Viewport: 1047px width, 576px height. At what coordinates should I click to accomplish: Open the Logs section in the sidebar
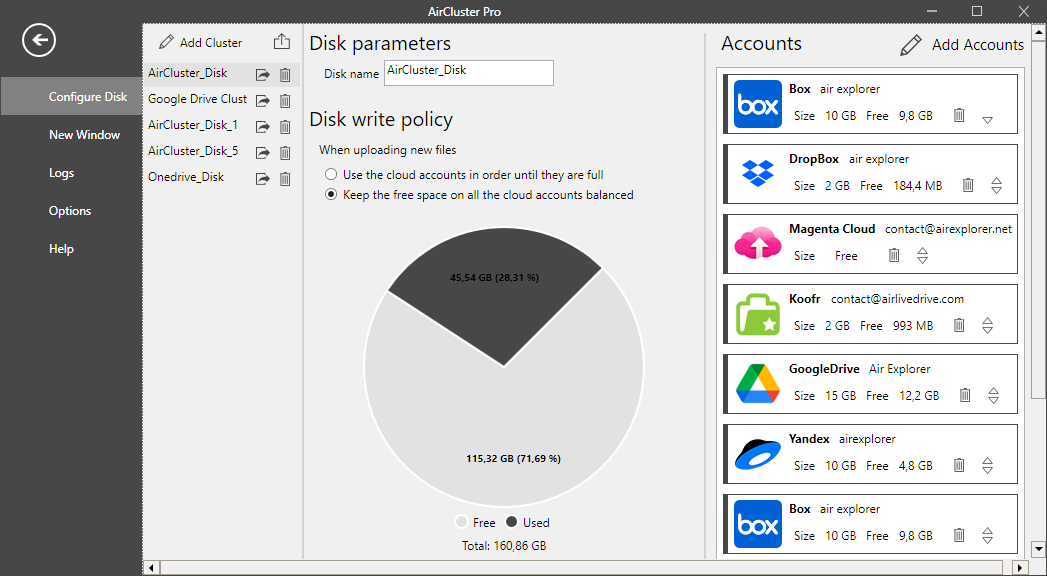coord(61,173)
